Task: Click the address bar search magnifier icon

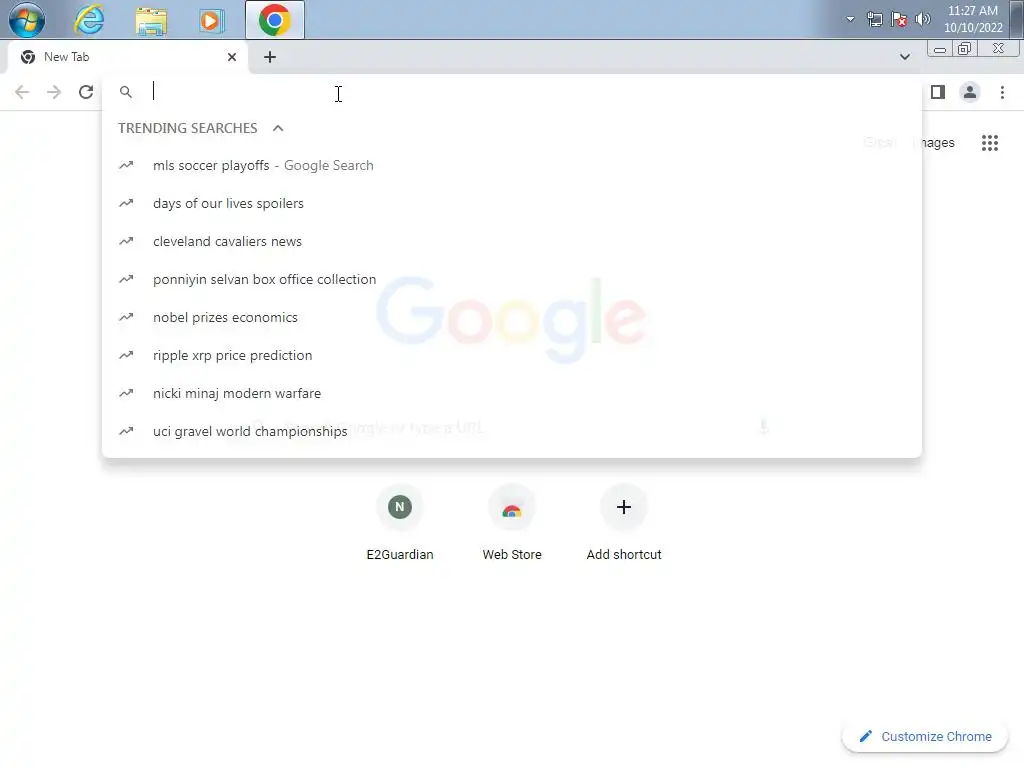Action: (126, 92)
